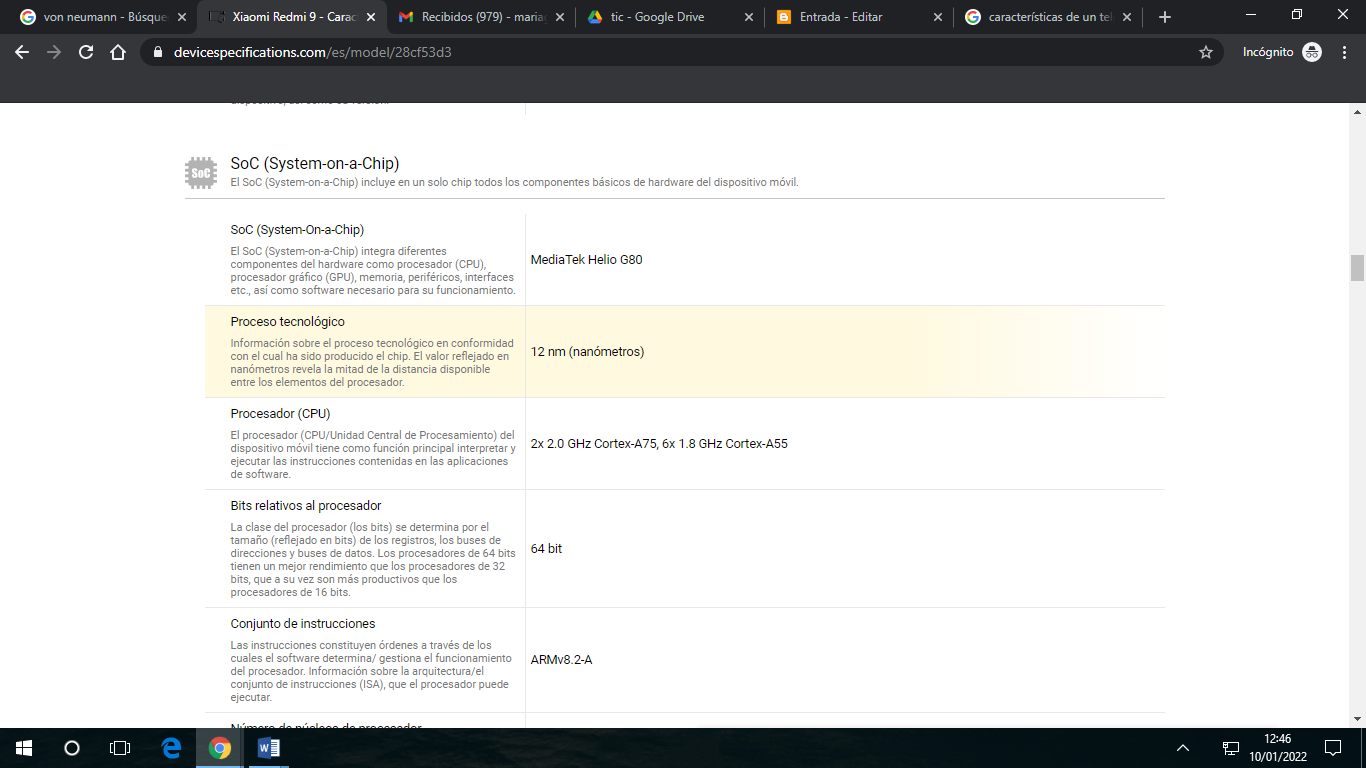
Task: Open the notification center icon
Action: point(1333,747)
